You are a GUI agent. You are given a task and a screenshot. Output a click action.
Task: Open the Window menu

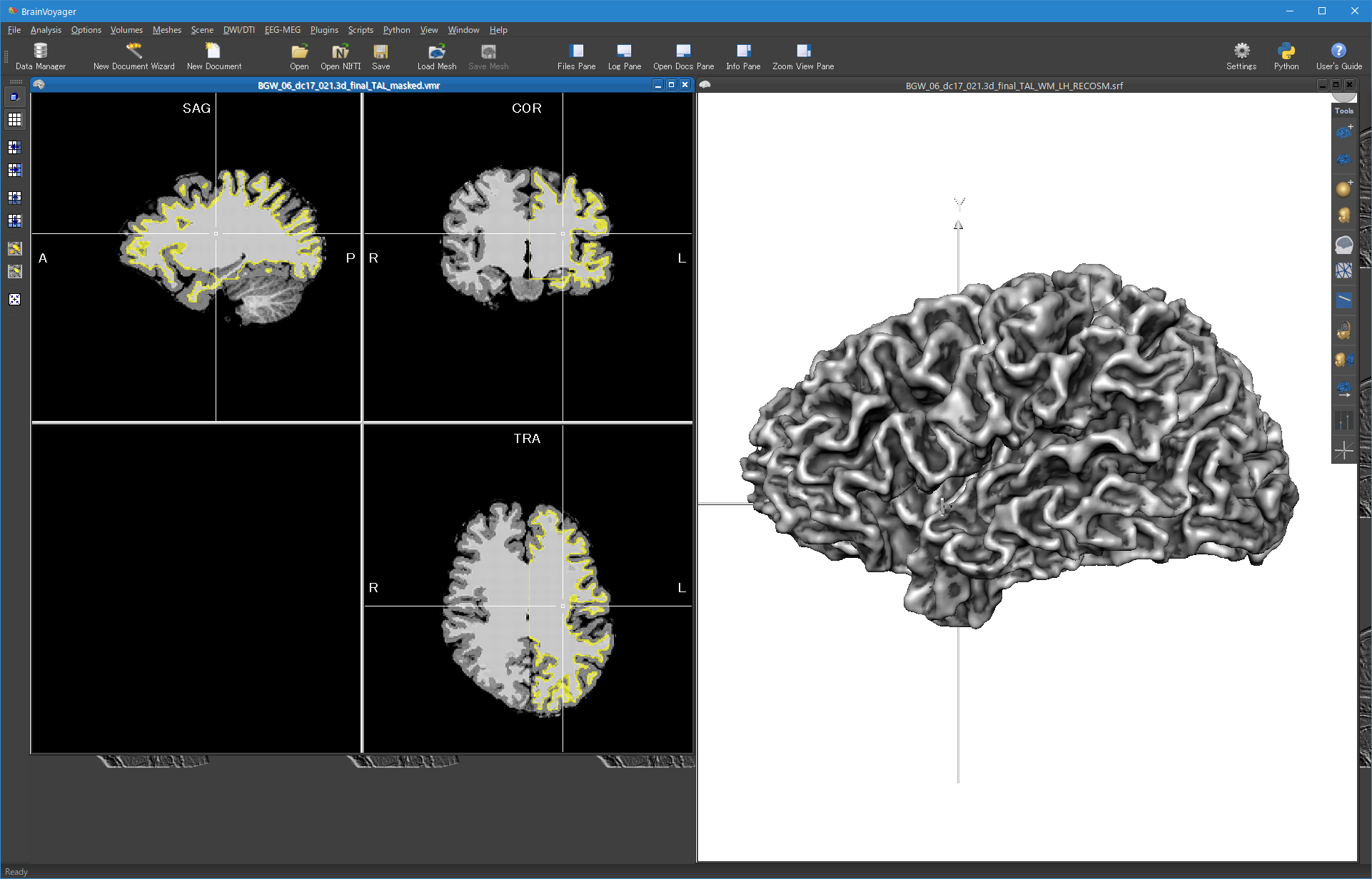463,30
